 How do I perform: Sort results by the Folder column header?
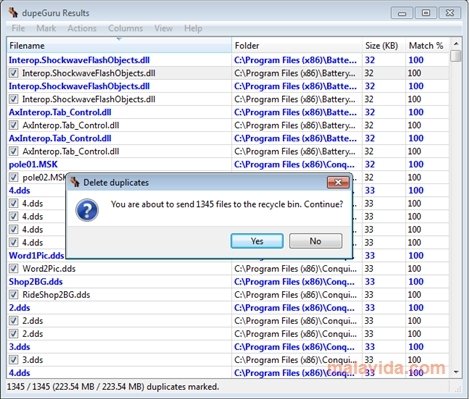(297, 46)
